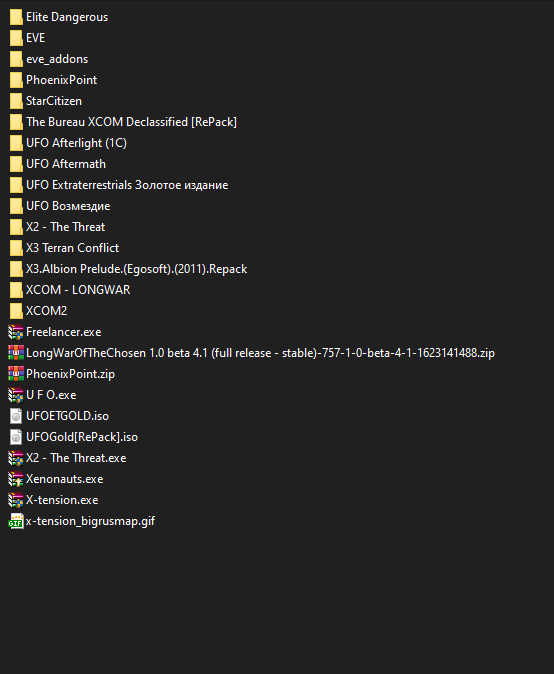This screenshot has width=554, height=674.
Task: Select the StarCitizen folder
Action: 46,101
